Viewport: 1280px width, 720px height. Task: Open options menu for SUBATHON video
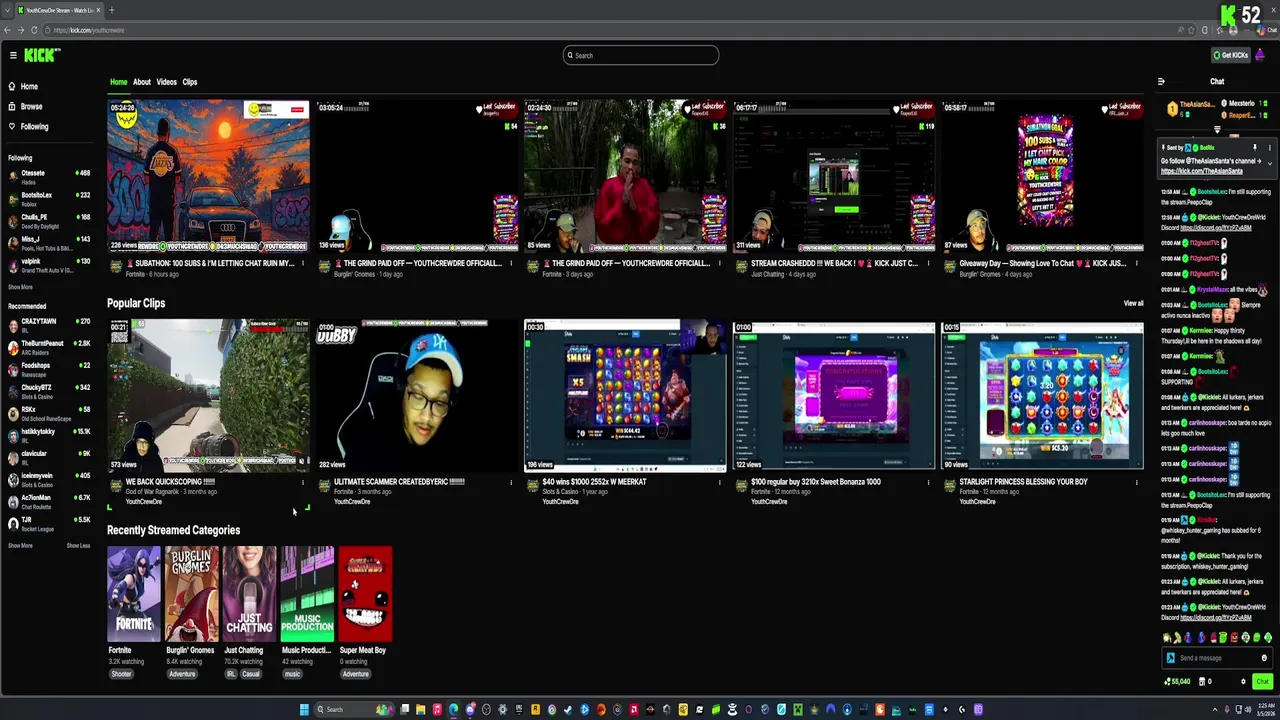click(302, 264)
